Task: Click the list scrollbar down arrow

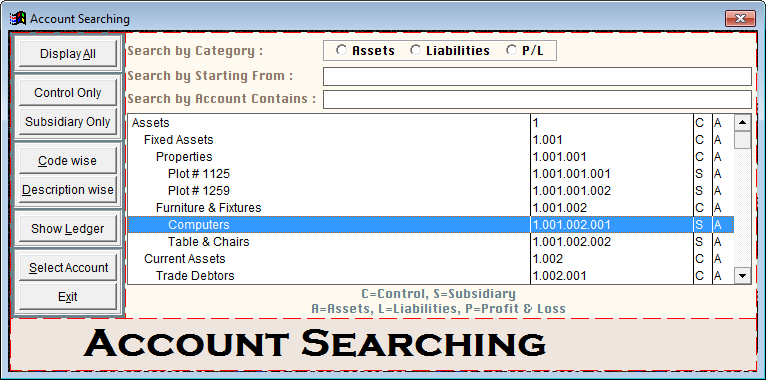Action: tap(743, 275)
